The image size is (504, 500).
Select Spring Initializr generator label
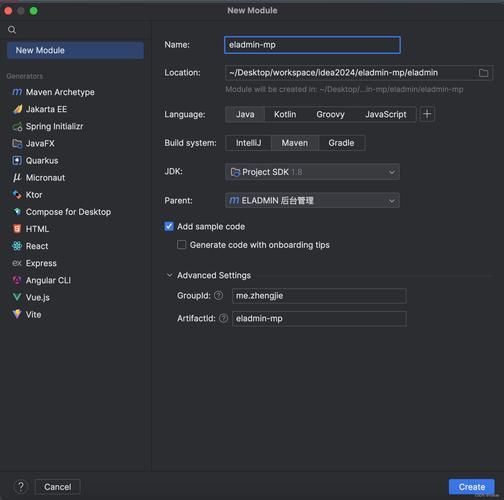[54, 126]
